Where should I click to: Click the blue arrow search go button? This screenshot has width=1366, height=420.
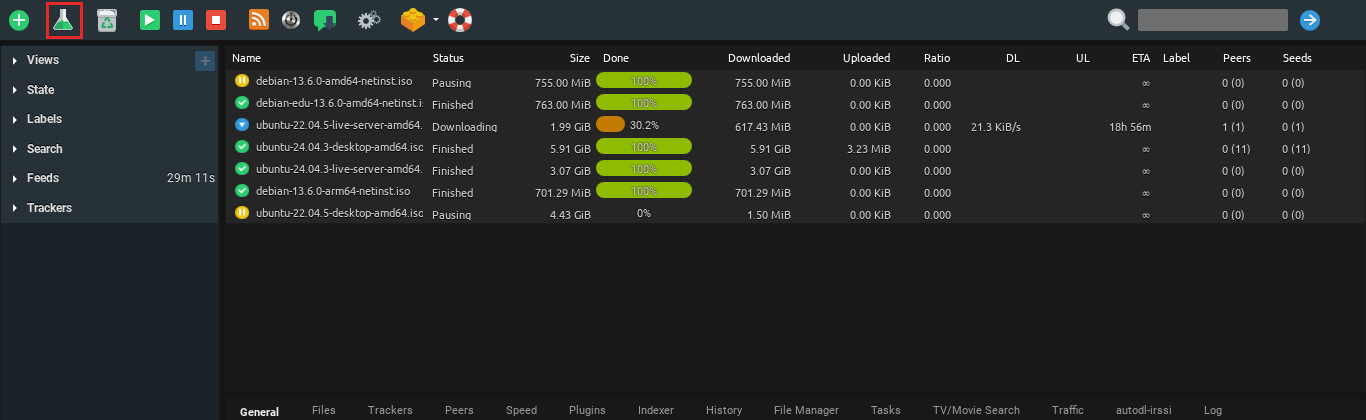click(x=1309, y=20)
